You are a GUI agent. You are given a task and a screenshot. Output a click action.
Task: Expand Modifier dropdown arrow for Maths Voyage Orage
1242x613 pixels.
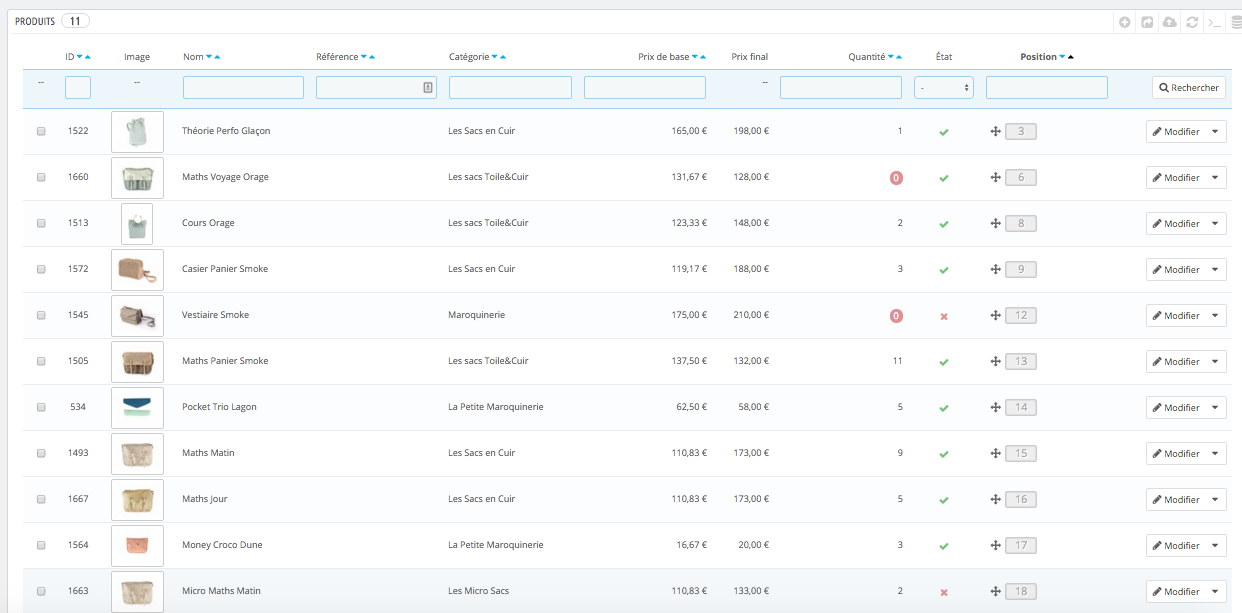[x=1214, y=177]
